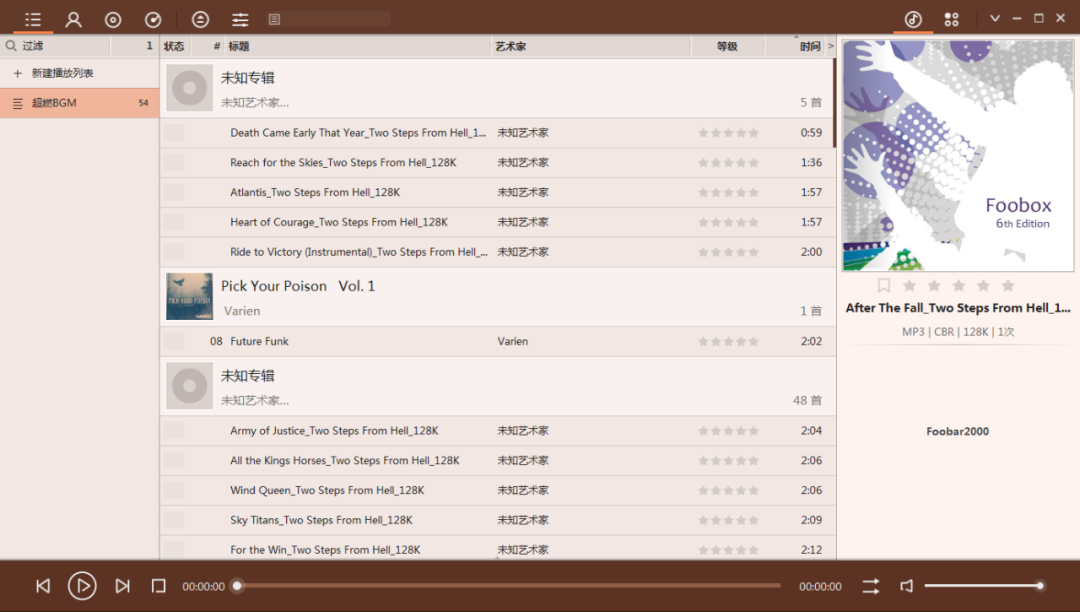Skip to the next track
Viewport: 1080px width, 612px height.
click(x=122, y=586)
